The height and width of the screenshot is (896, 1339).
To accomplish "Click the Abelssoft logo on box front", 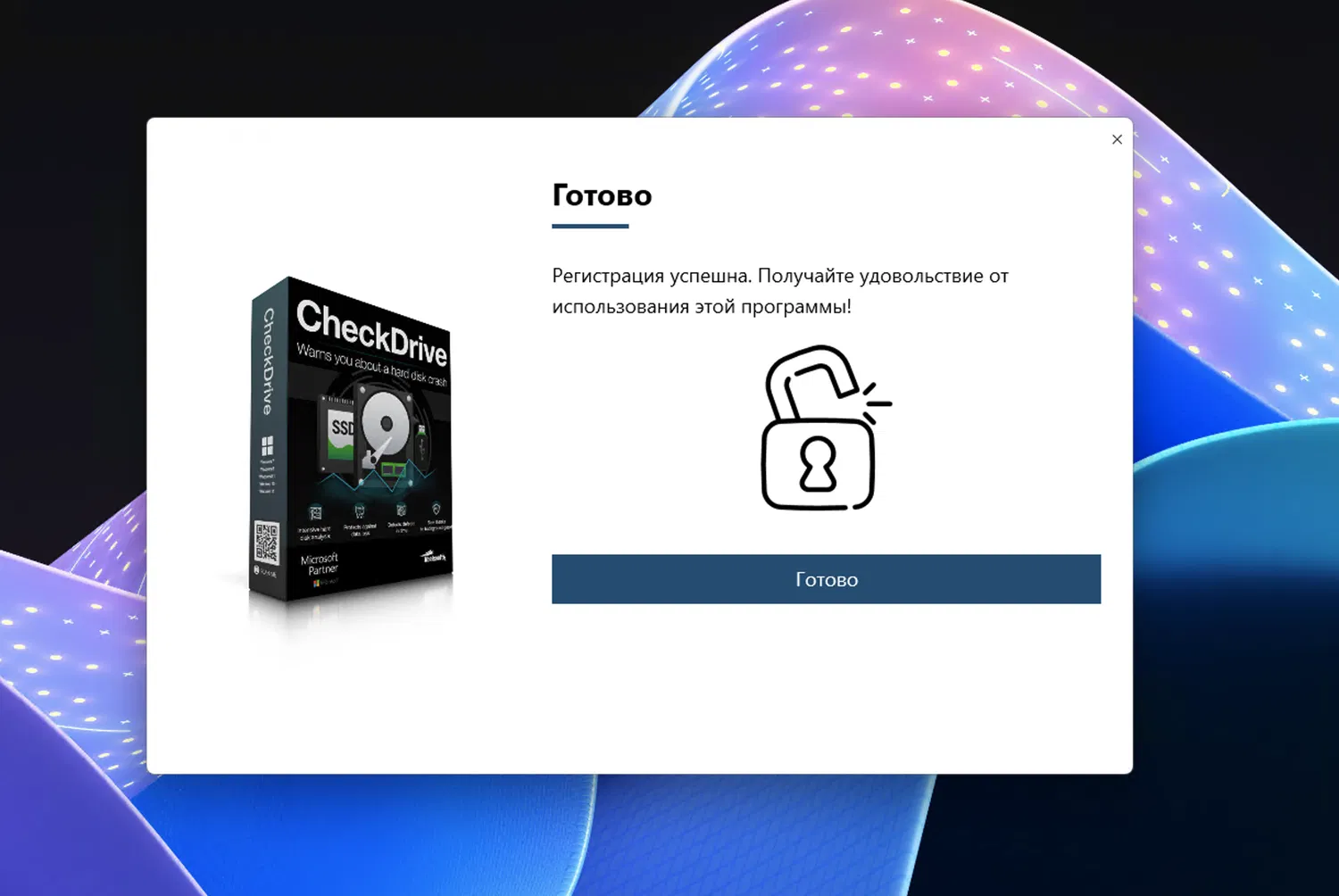I will click(434, 557).
